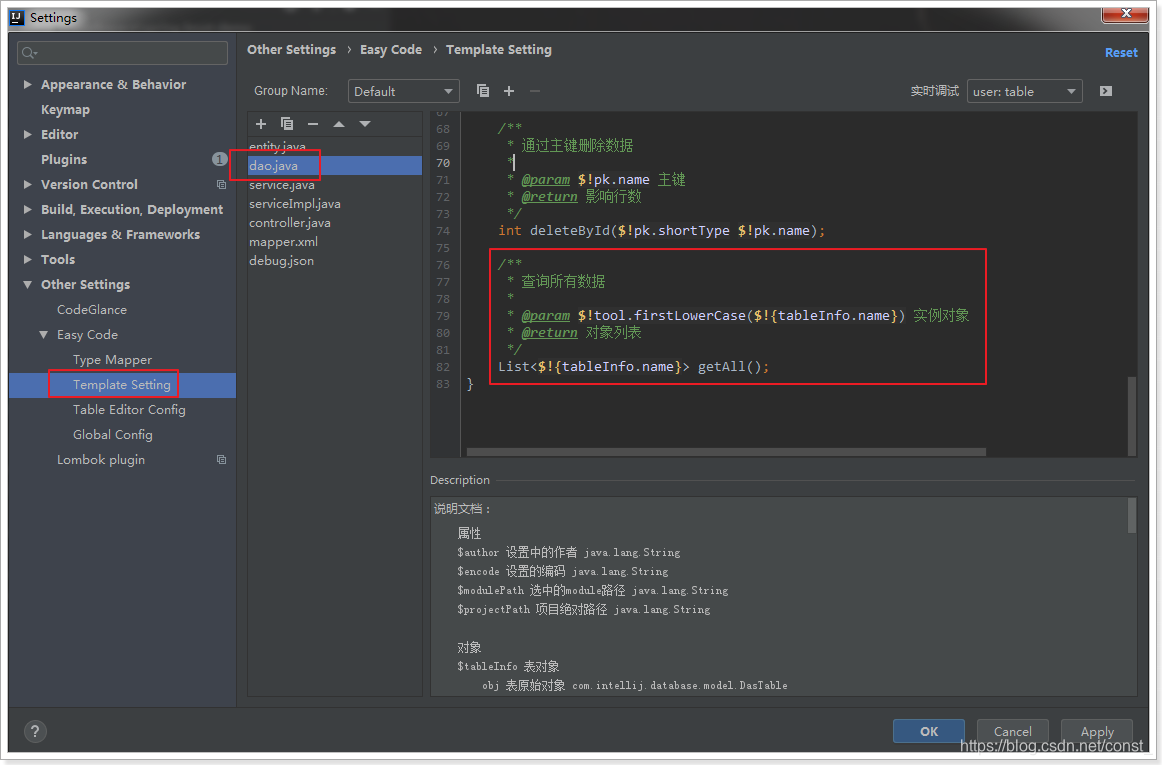Open the Group Name Default dropdown
The image size is (1162, 765).
[x=403, y=90]
